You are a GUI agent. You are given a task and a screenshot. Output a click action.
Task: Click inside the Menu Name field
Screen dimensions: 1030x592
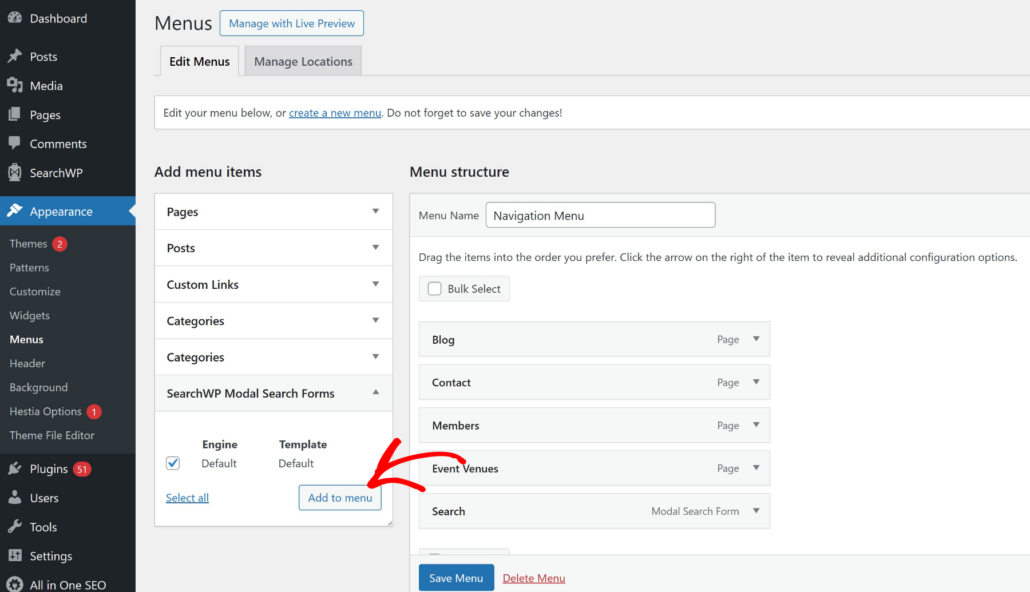600,215
